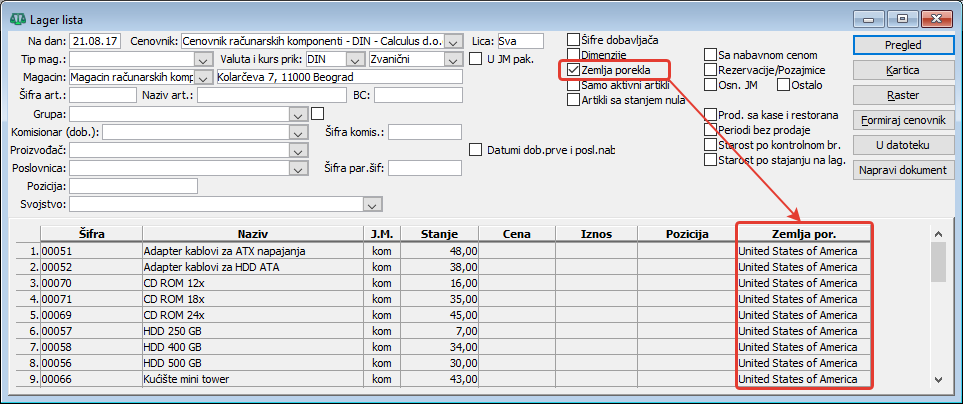Expand the Magacin dropdown
Viewport: 963px width, 404px height.
[203, 77]
